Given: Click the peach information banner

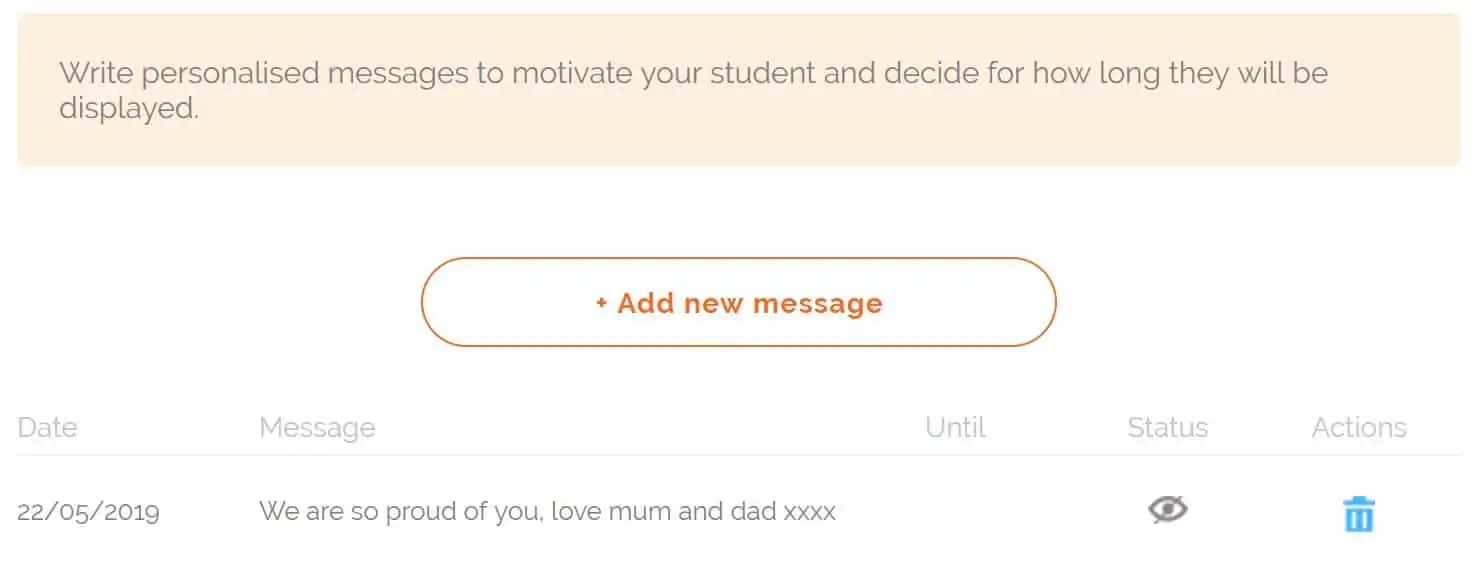Looking at the screenshot, I should pyautogui.click(x=738, y=90).
